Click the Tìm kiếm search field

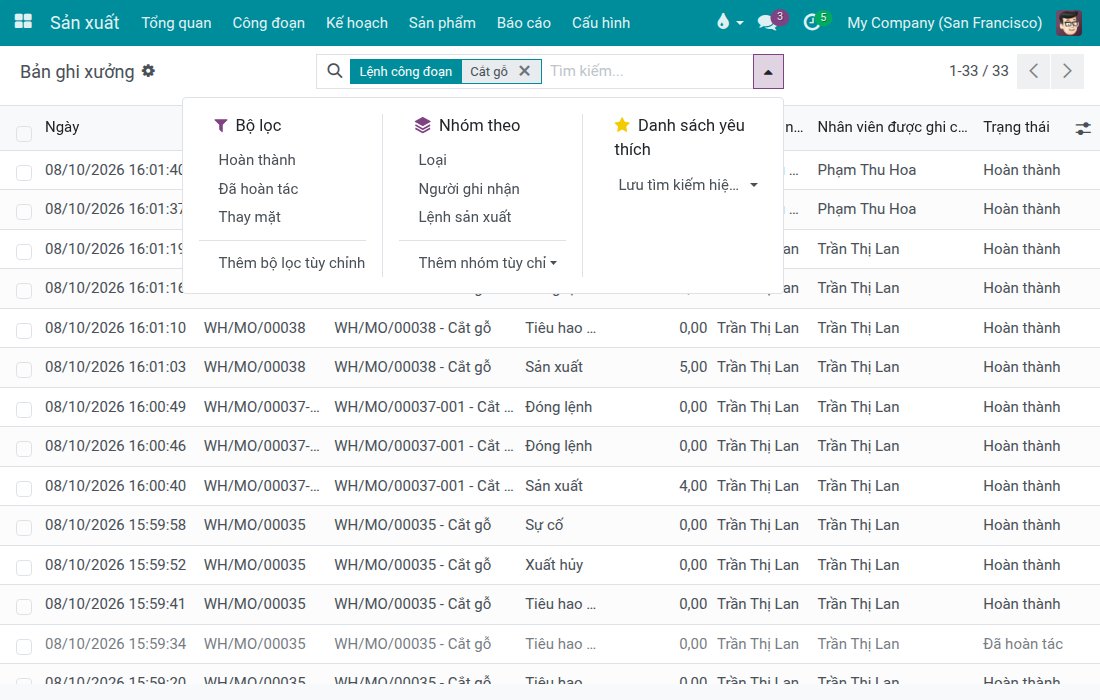pyautogui.click(x=645, y=71)
